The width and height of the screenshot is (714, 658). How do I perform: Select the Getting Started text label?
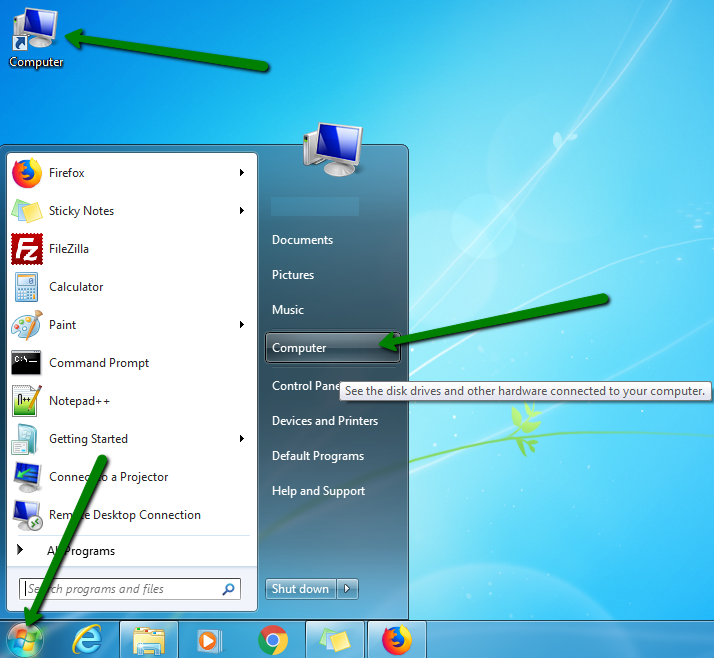88,439
